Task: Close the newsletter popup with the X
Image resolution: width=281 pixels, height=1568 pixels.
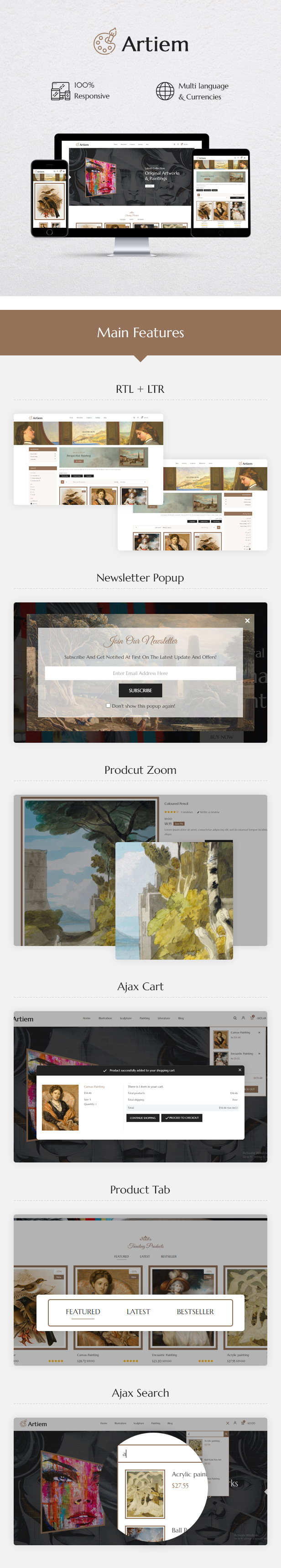Action: coord(248,620)
